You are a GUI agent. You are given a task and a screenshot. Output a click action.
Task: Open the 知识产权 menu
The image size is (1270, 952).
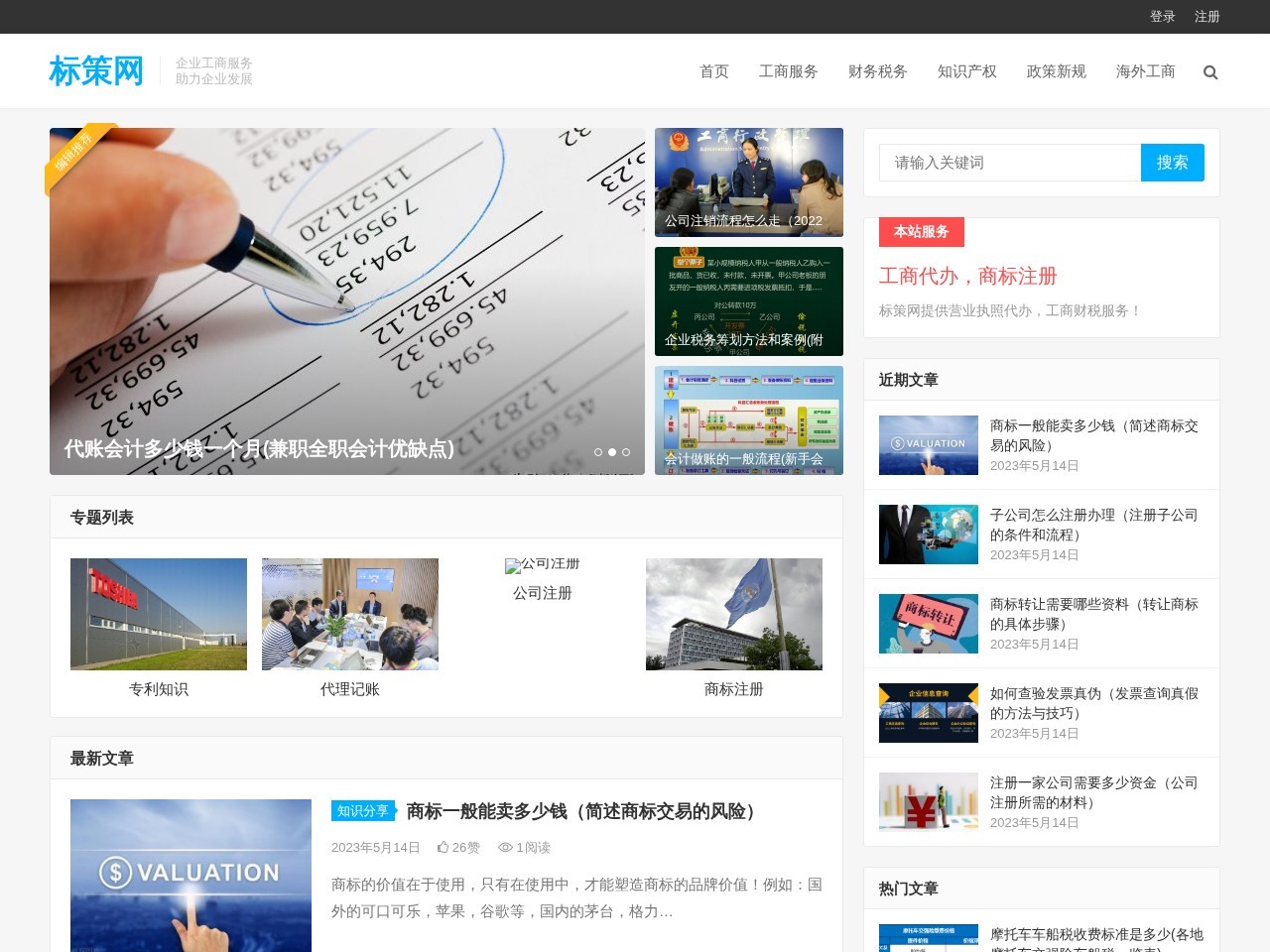966,71
